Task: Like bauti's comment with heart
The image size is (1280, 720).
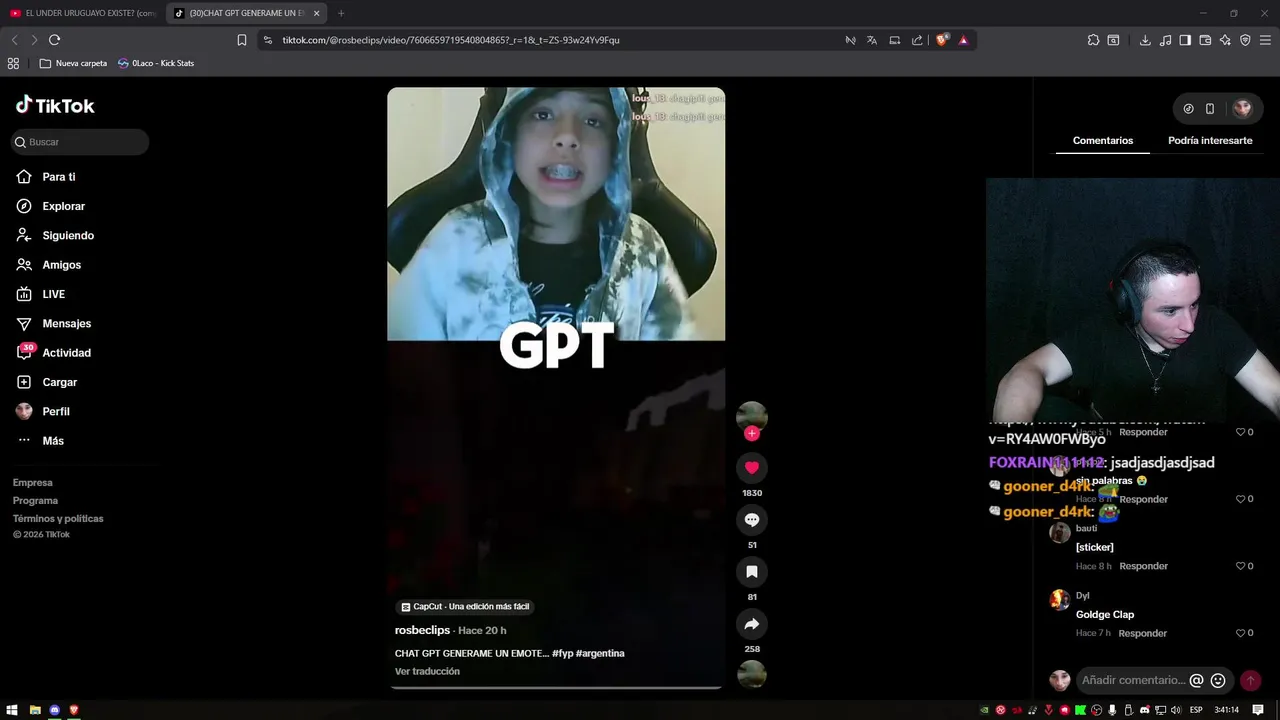Action: coord(1240,566)
